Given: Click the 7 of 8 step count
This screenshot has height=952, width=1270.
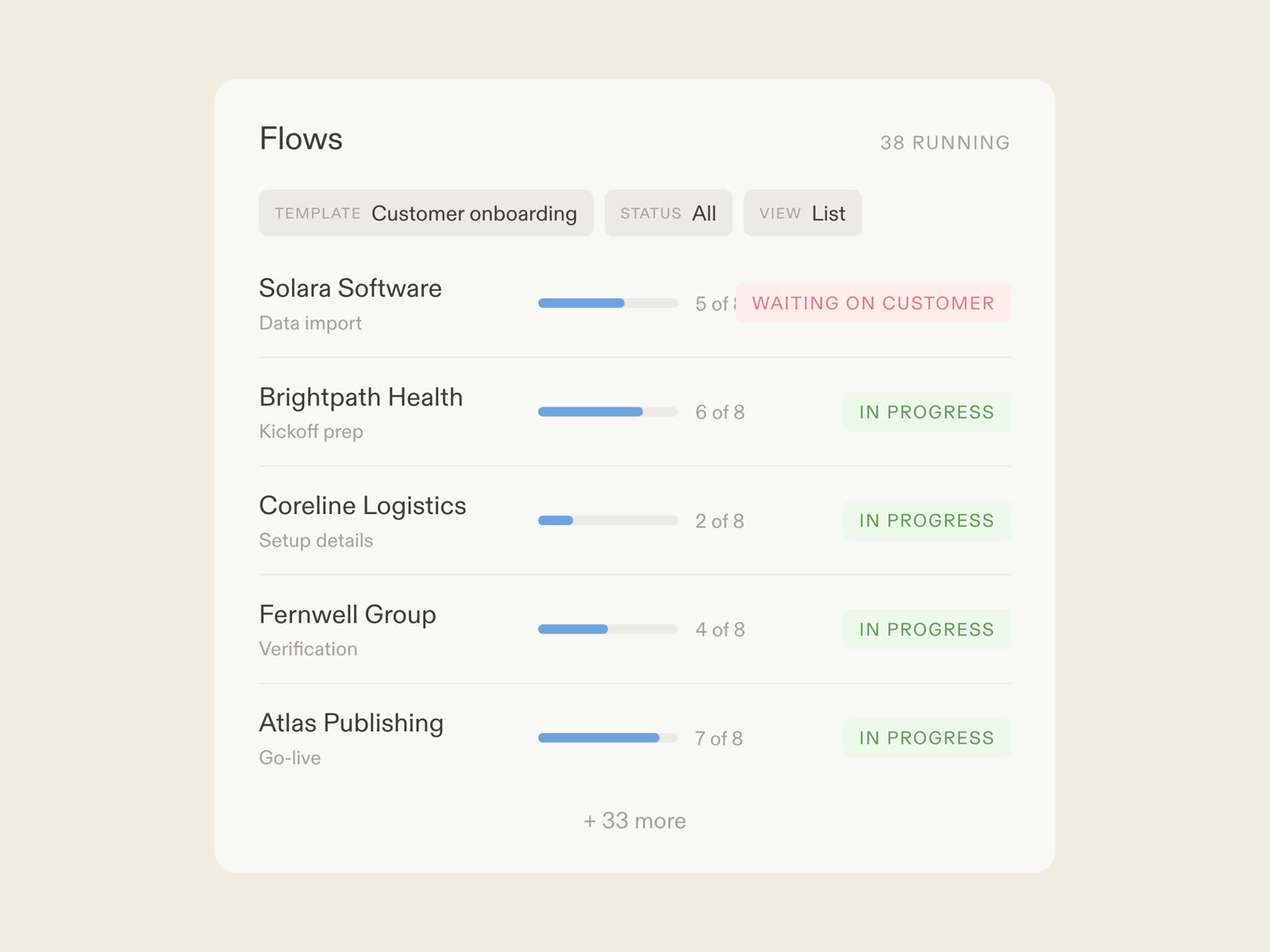Looking at the screenshot, I should point(719,738).
